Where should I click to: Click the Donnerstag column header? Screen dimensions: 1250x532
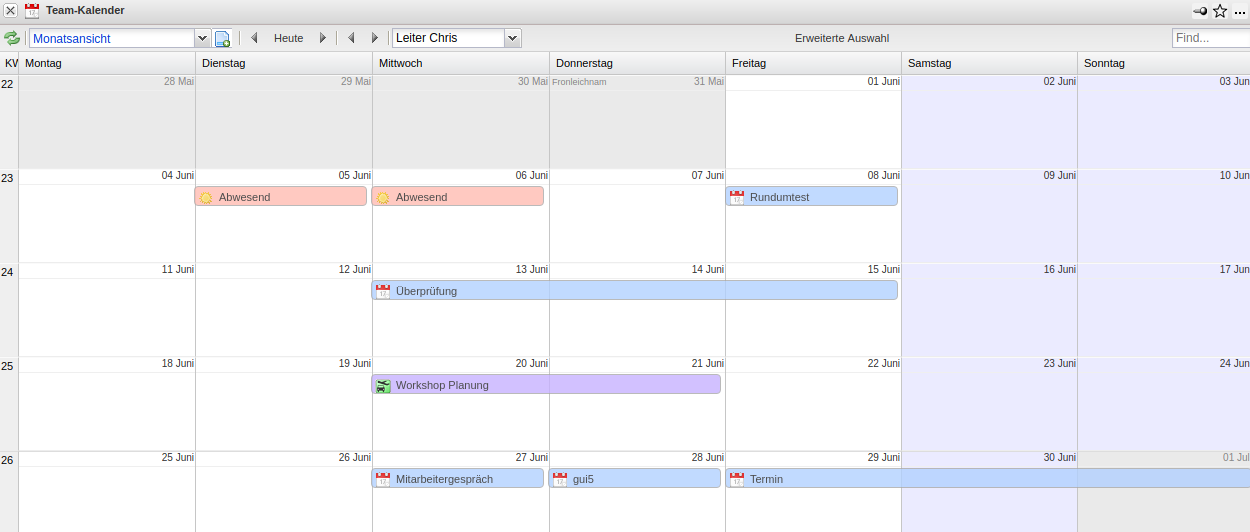[637, 63]
